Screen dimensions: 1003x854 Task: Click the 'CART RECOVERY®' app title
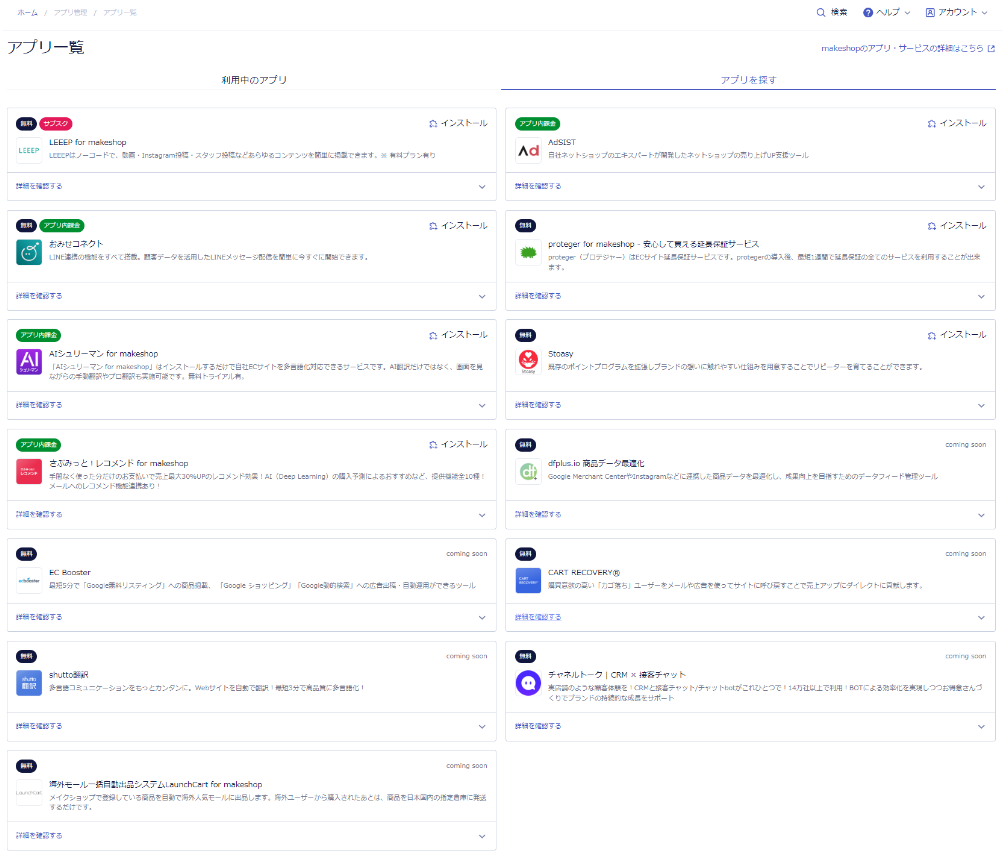(584, 573)
